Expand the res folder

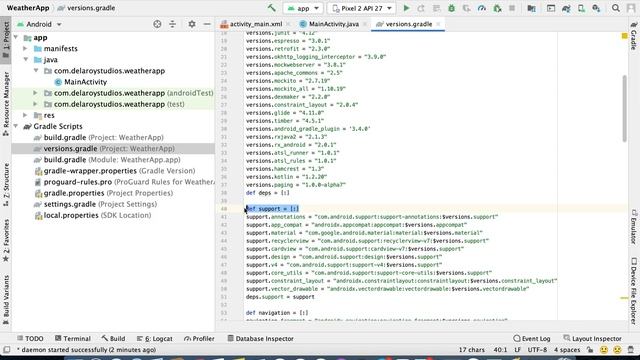tap(25, 115)
